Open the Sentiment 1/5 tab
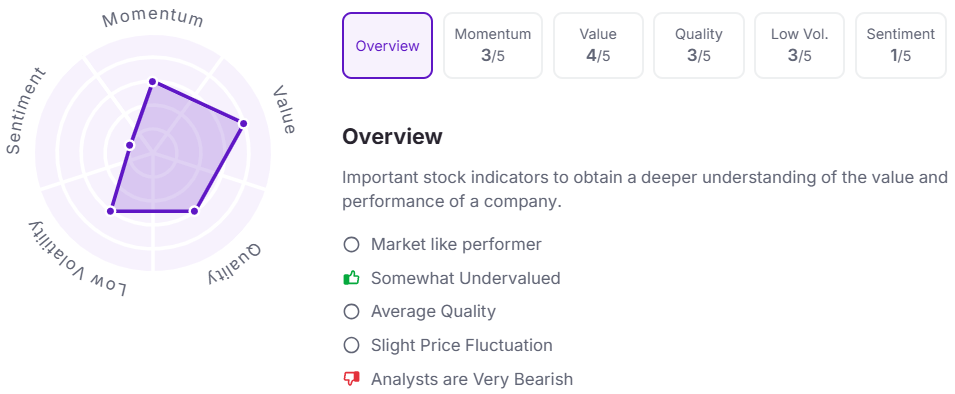Screen dimensions: 955x394 pyautogui.click(x=901, y=46)
